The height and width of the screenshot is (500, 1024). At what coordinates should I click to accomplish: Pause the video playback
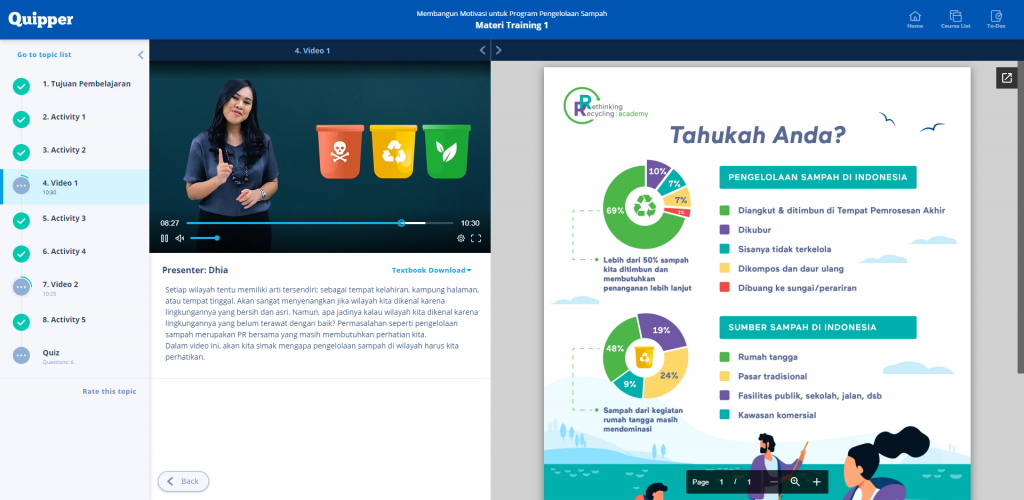pyautogui.click(x=165, y=238)
